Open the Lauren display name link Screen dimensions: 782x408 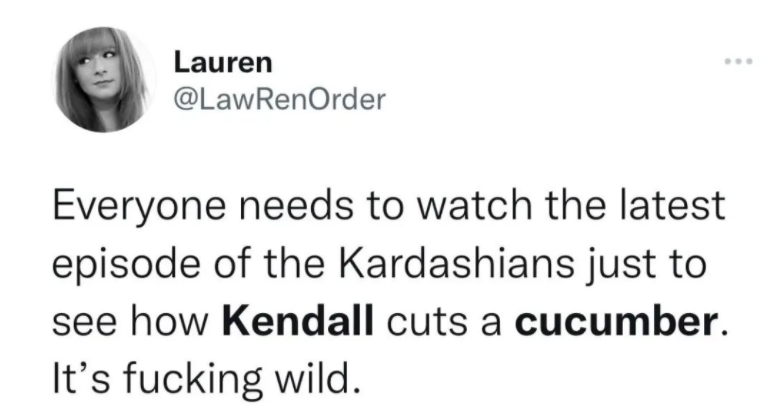(x=222, y=63)
